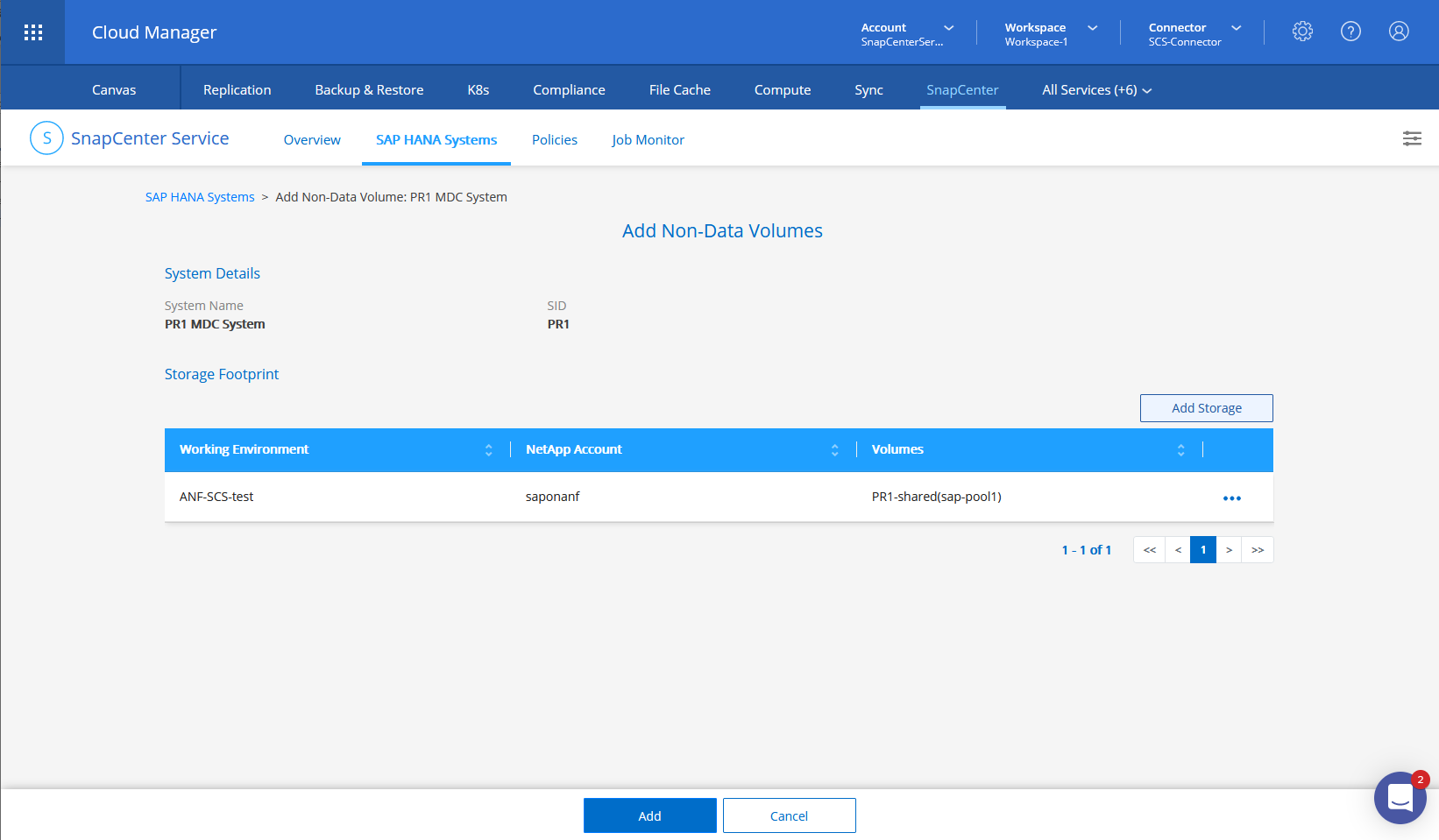1439x840 pixels.
Task: Go to previous page of results
Action: tap(1178, 550)
